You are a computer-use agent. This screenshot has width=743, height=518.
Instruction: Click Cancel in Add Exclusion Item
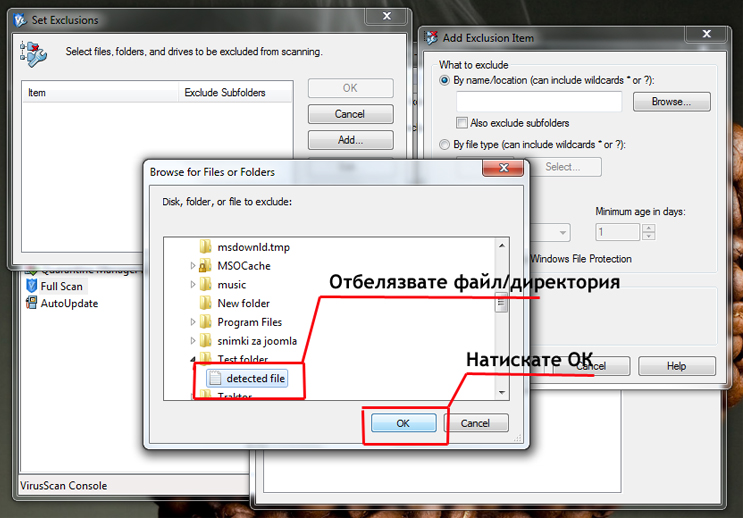pos(591,366)
